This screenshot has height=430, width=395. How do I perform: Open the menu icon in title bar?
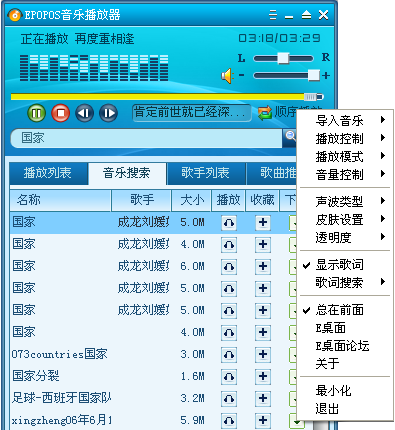(x=273, y=15)
